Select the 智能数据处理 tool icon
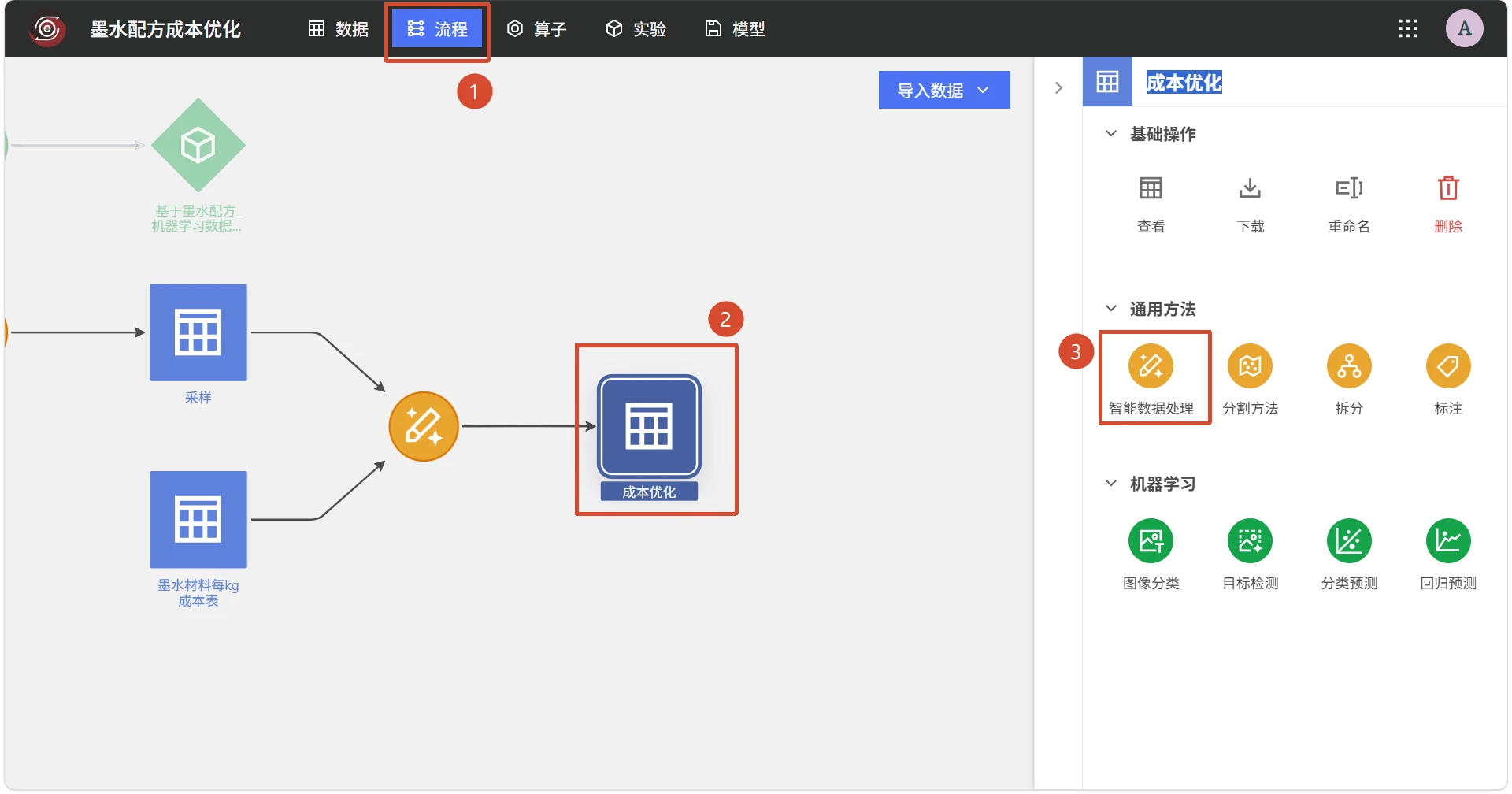Viewport: 1512px width, 794px height. point(1151,366)
